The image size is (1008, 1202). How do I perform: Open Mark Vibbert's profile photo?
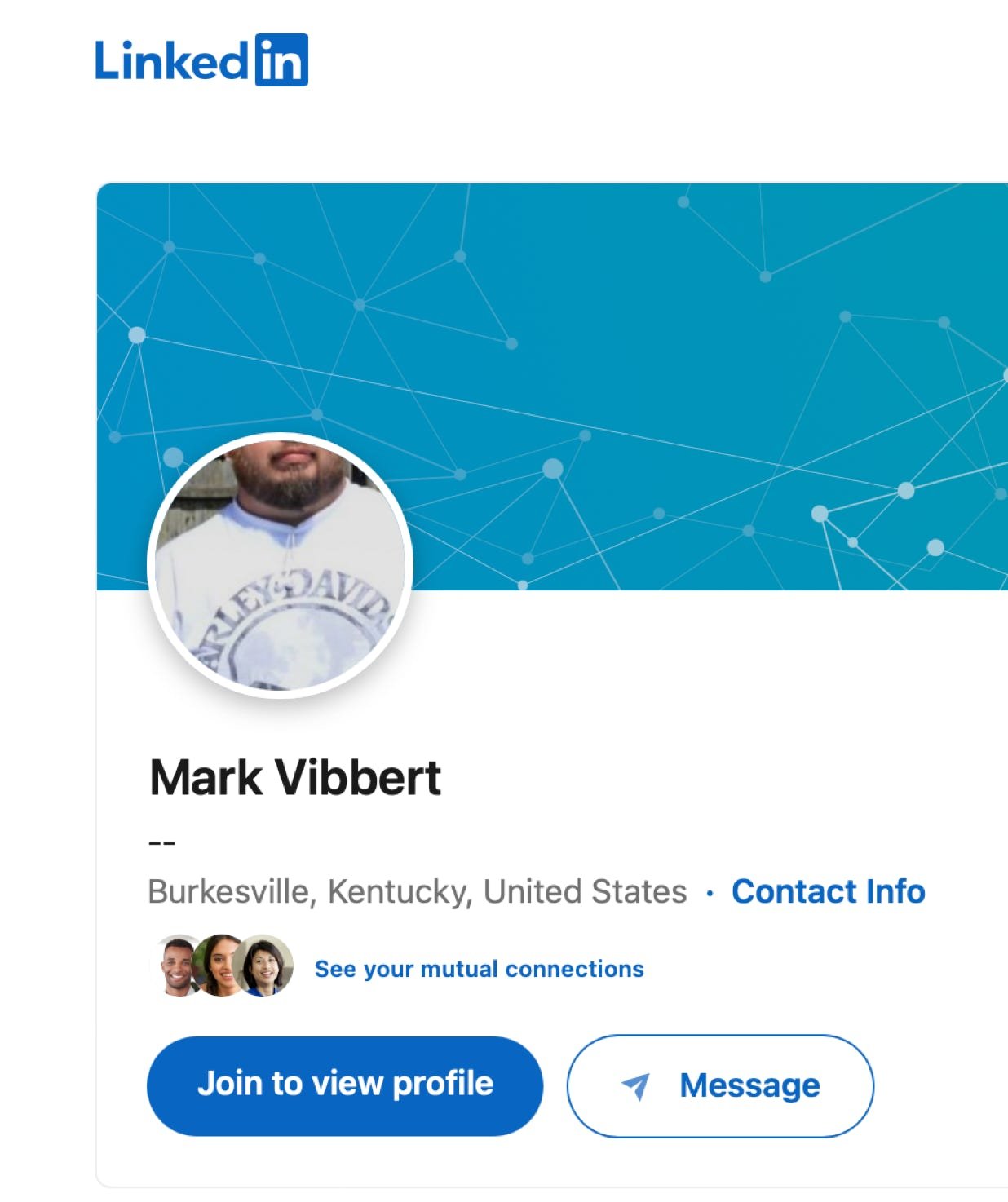pyautogui.click(x=280, y=565)
